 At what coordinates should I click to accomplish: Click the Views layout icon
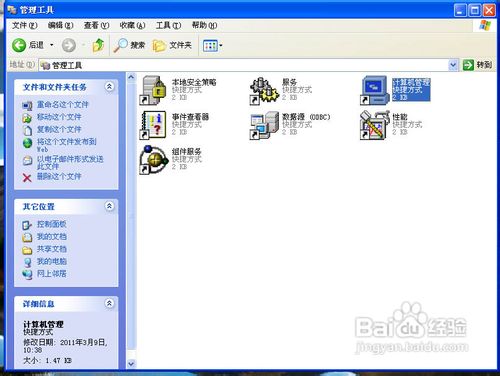210,45
